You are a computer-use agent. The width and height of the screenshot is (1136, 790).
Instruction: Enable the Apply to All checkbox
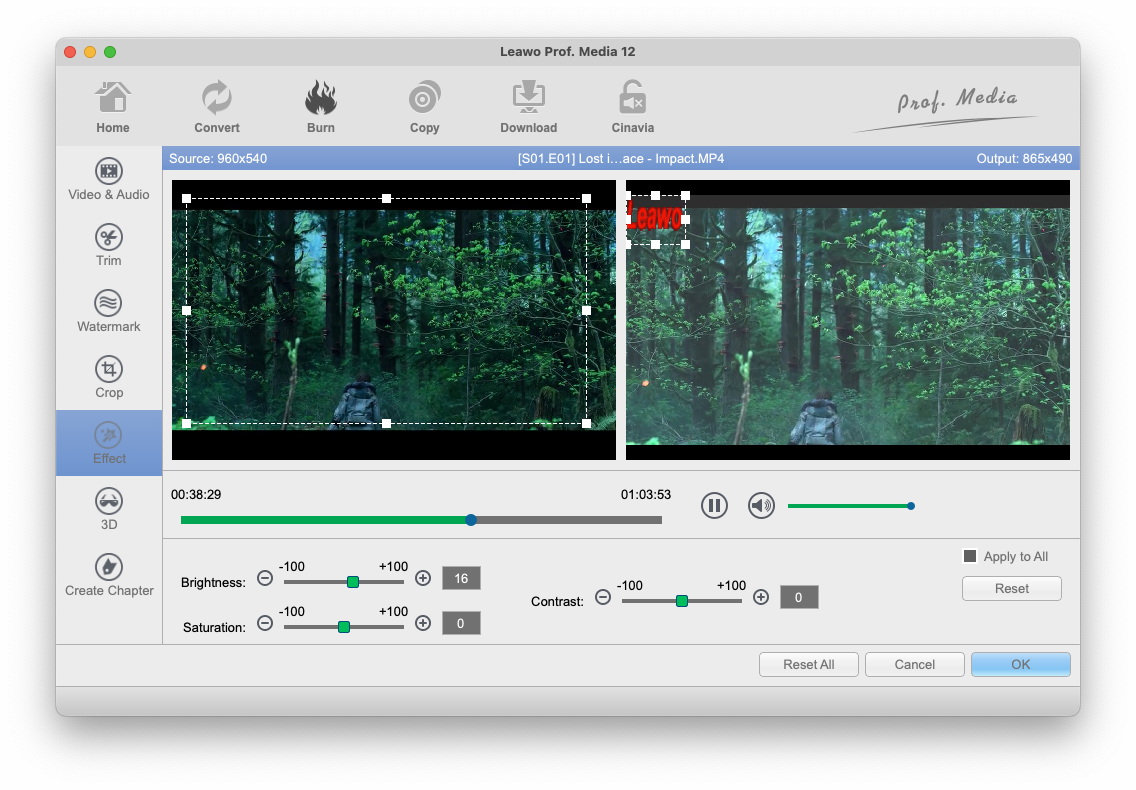pos(969,557)
